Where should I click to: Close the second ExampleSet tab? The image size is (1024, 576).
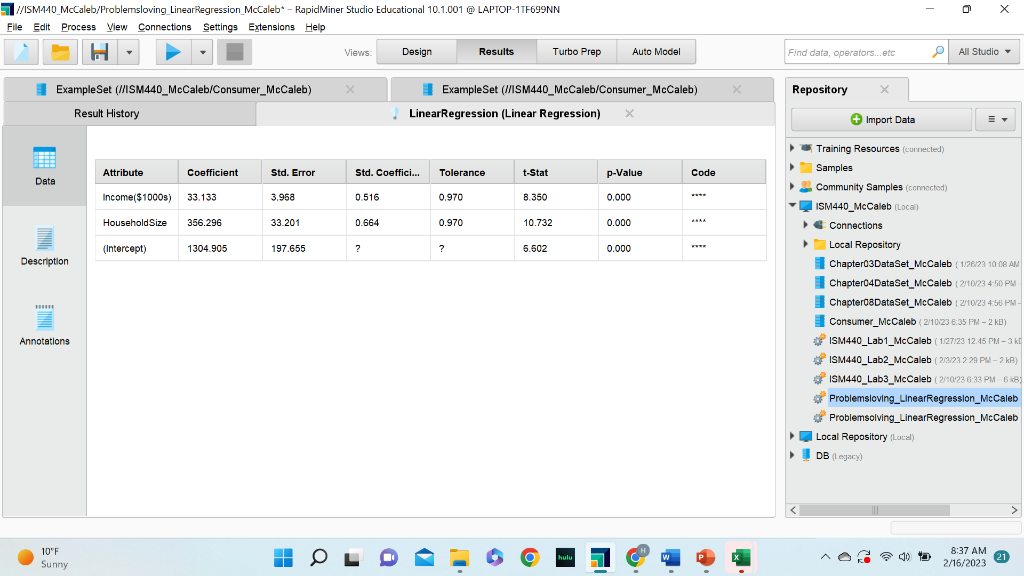737,89
